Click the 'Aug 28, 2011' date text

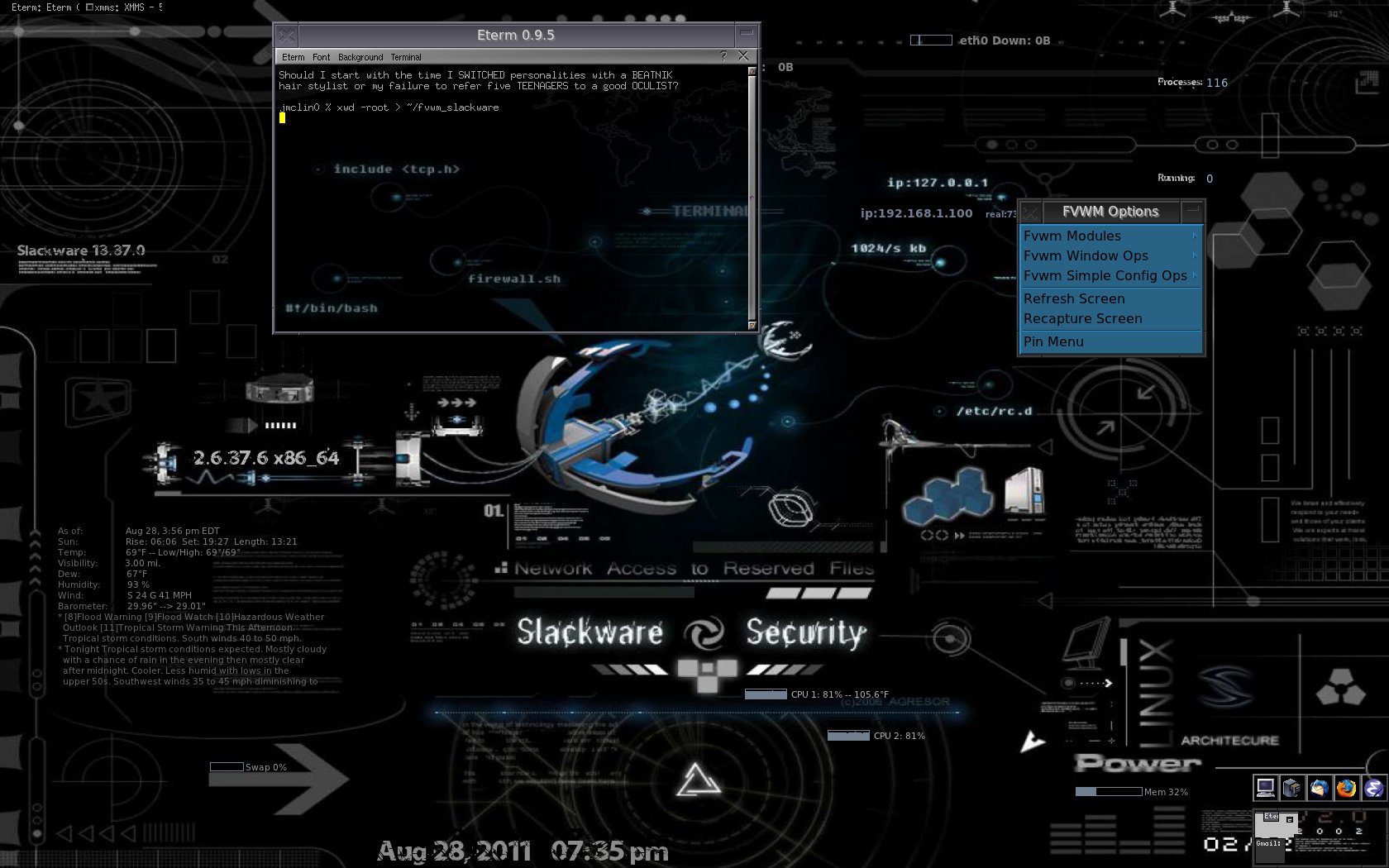454,851
